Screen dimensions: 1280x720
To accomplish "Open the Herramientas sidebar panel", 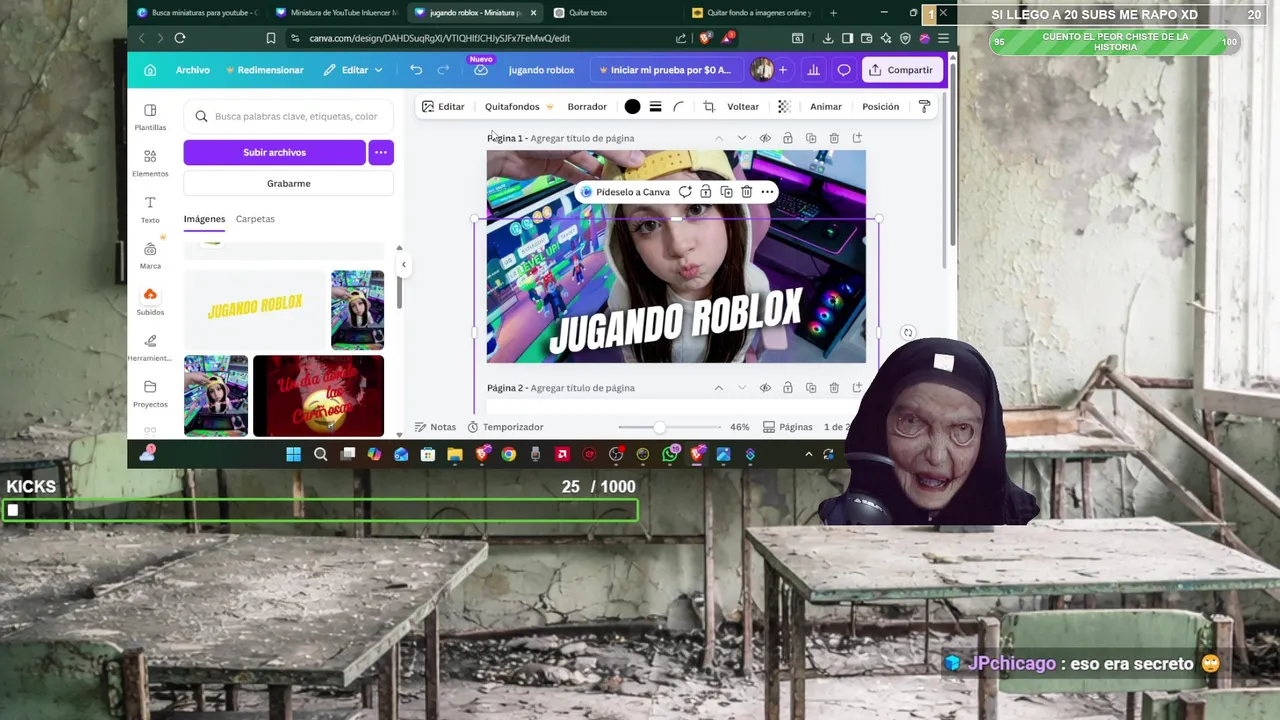I will [x=150, y=347].
